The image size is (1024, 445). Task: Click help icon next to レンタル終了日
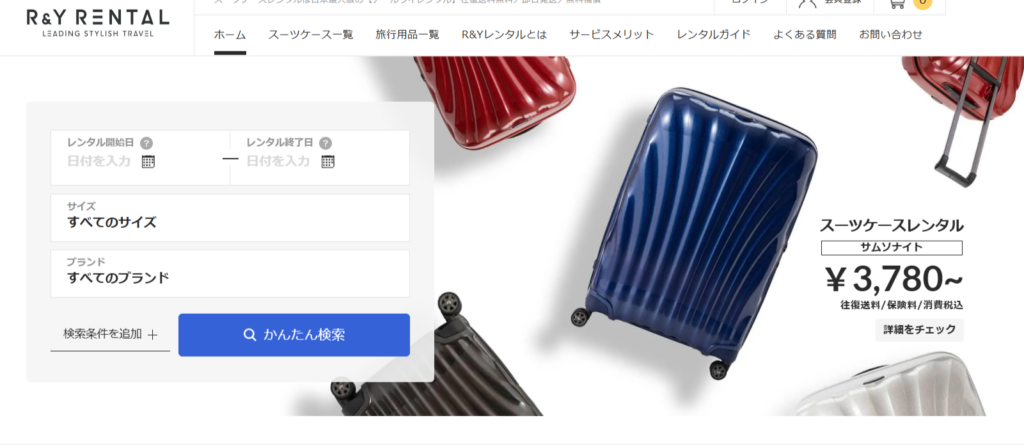point(325,143)
